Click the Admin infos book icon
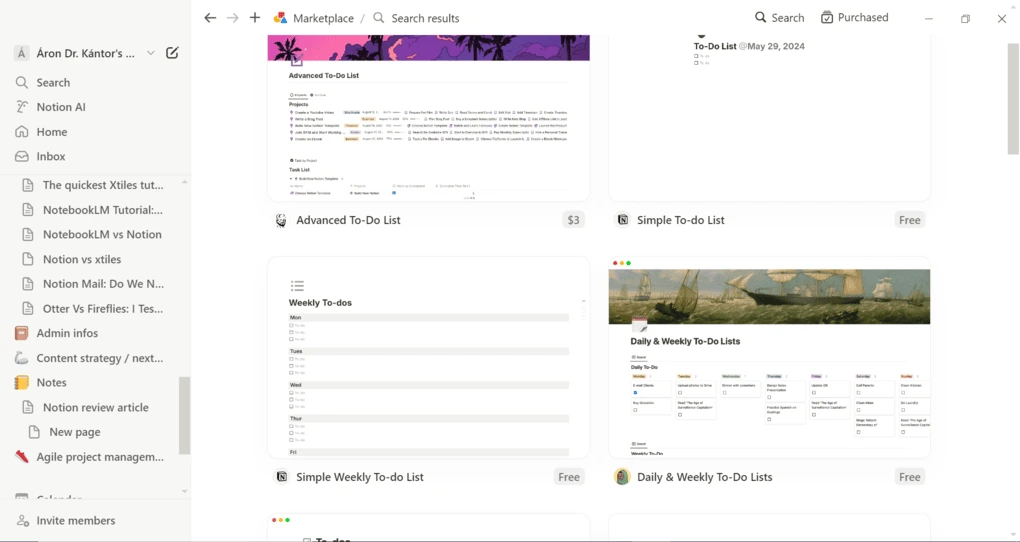The image size is (1020, 542). click(x=21, y=333)
